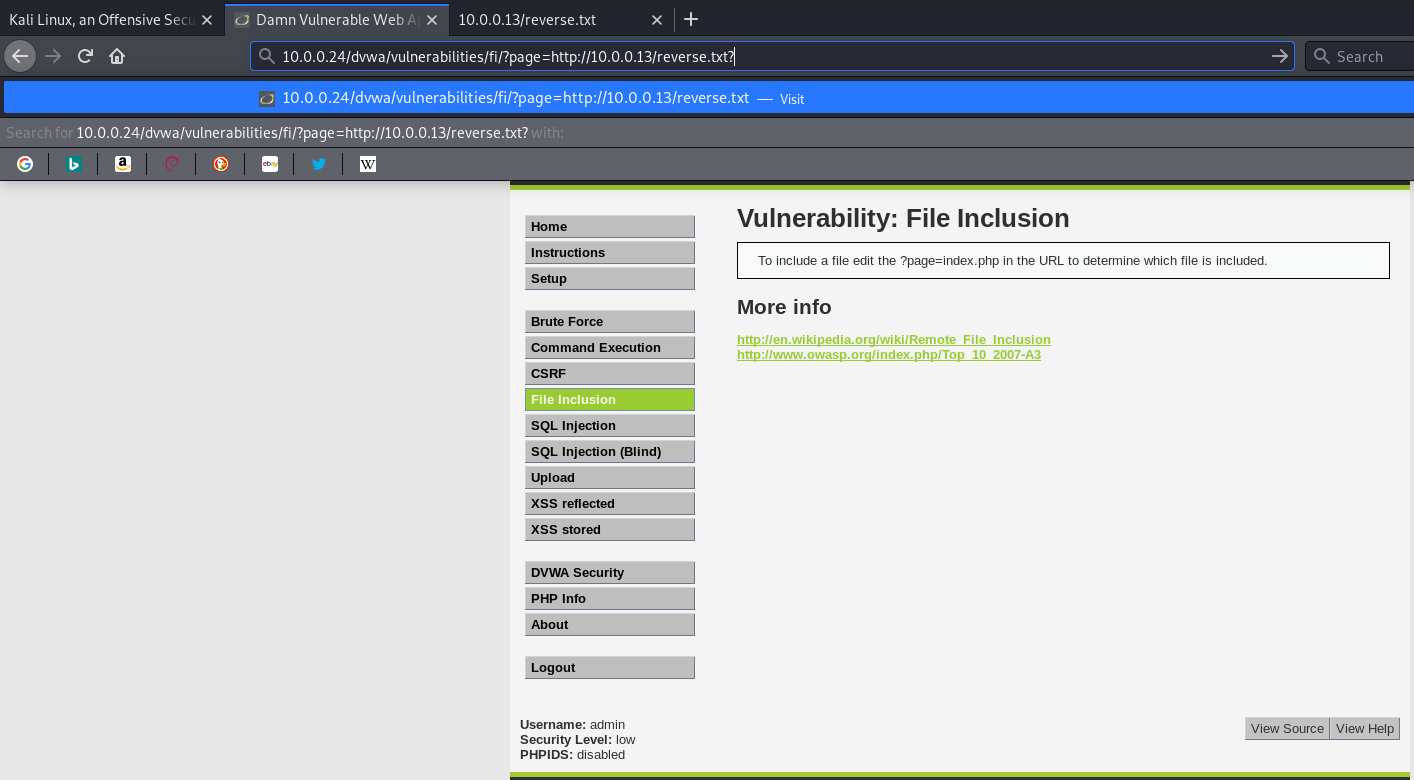Search with Debian packages engine icon

[x=171, y=164]
